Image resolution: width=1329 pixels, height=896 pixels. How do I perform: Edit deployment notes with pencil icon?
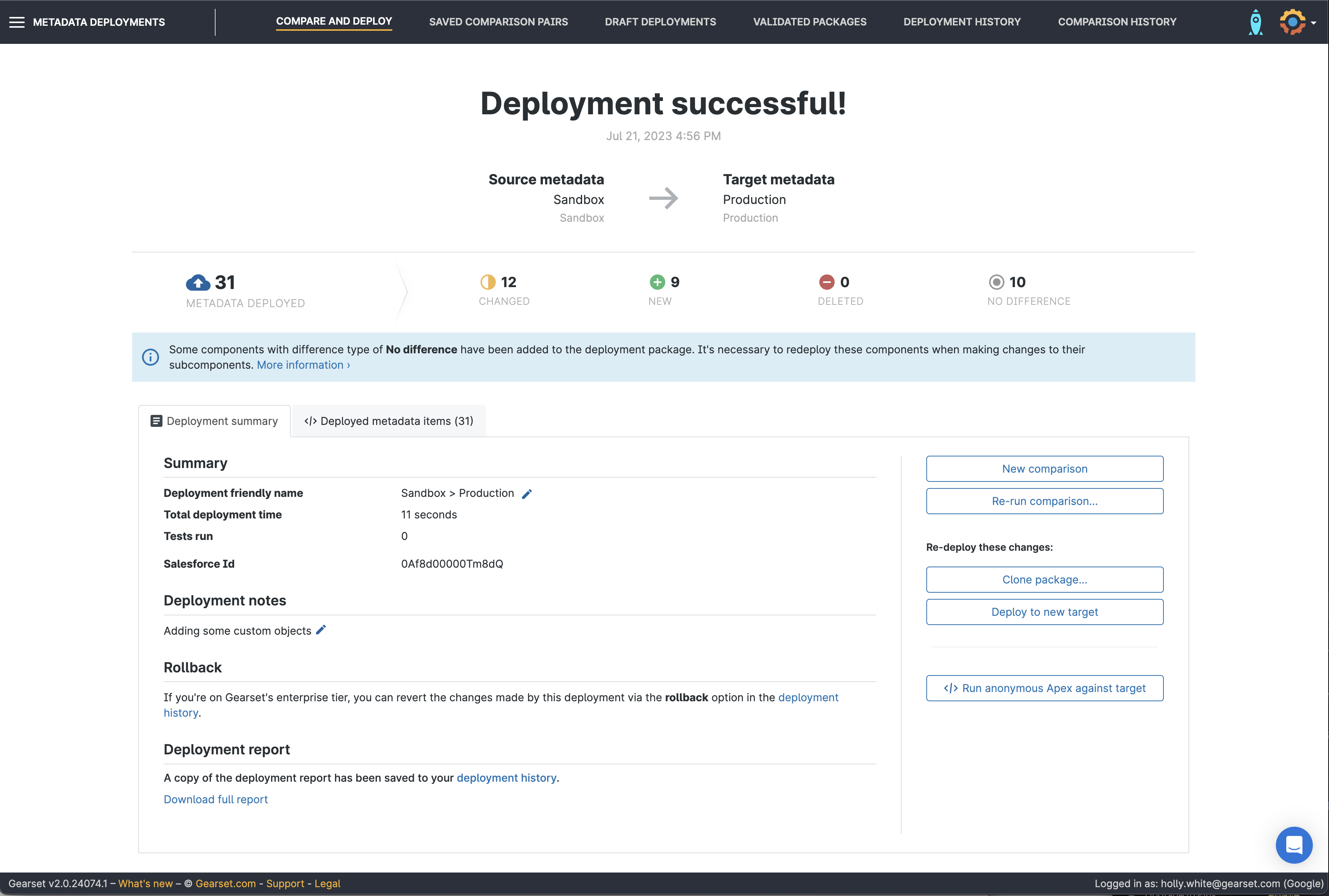(x=321, y=630)
